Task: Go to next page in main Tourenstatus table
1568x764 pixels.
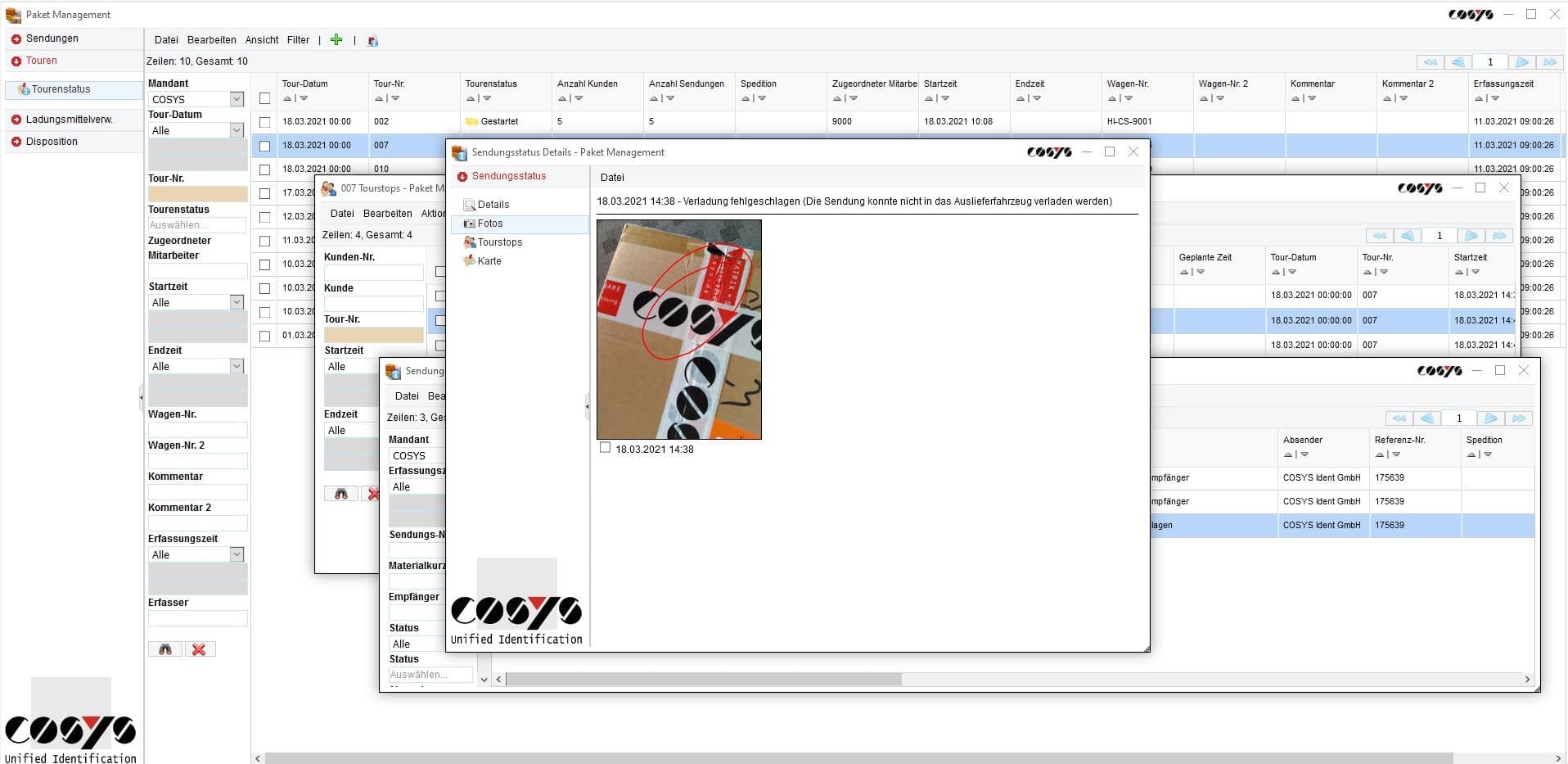Action: coord(1522,62)
